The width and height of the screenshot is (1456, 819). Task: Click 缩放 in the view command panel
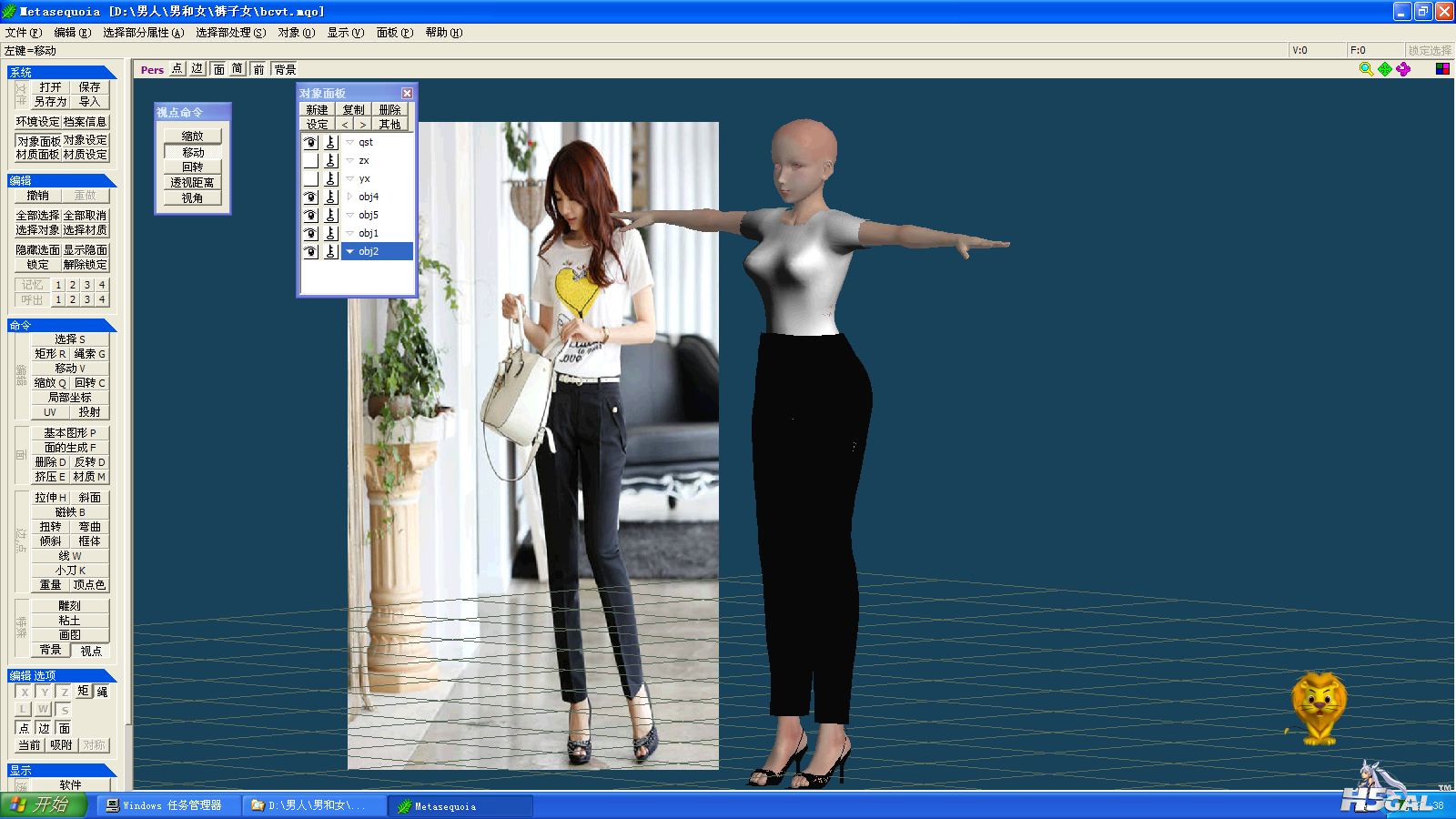pos(192,136)
